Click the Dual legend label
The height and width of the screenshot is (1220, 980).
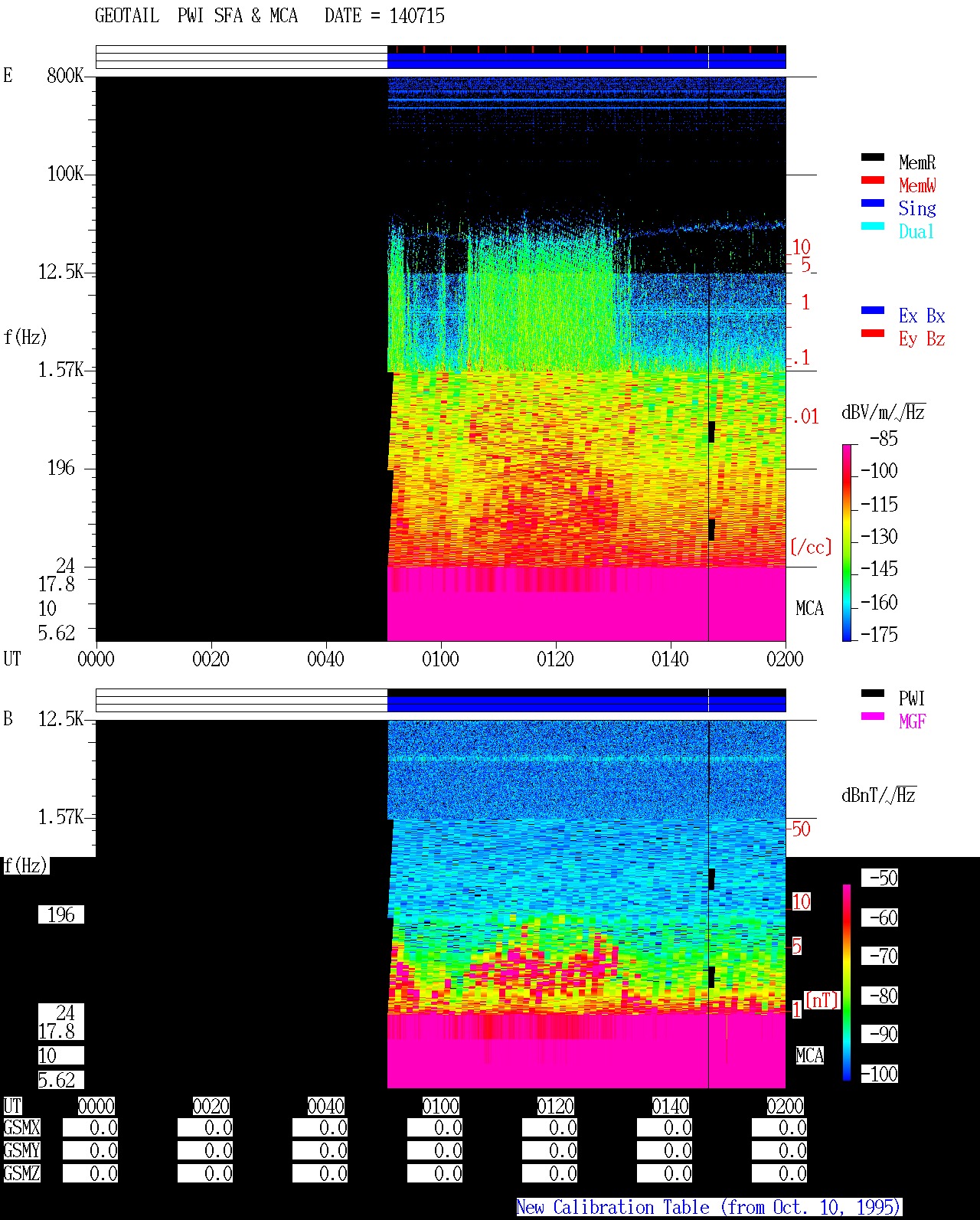[916, 231]
